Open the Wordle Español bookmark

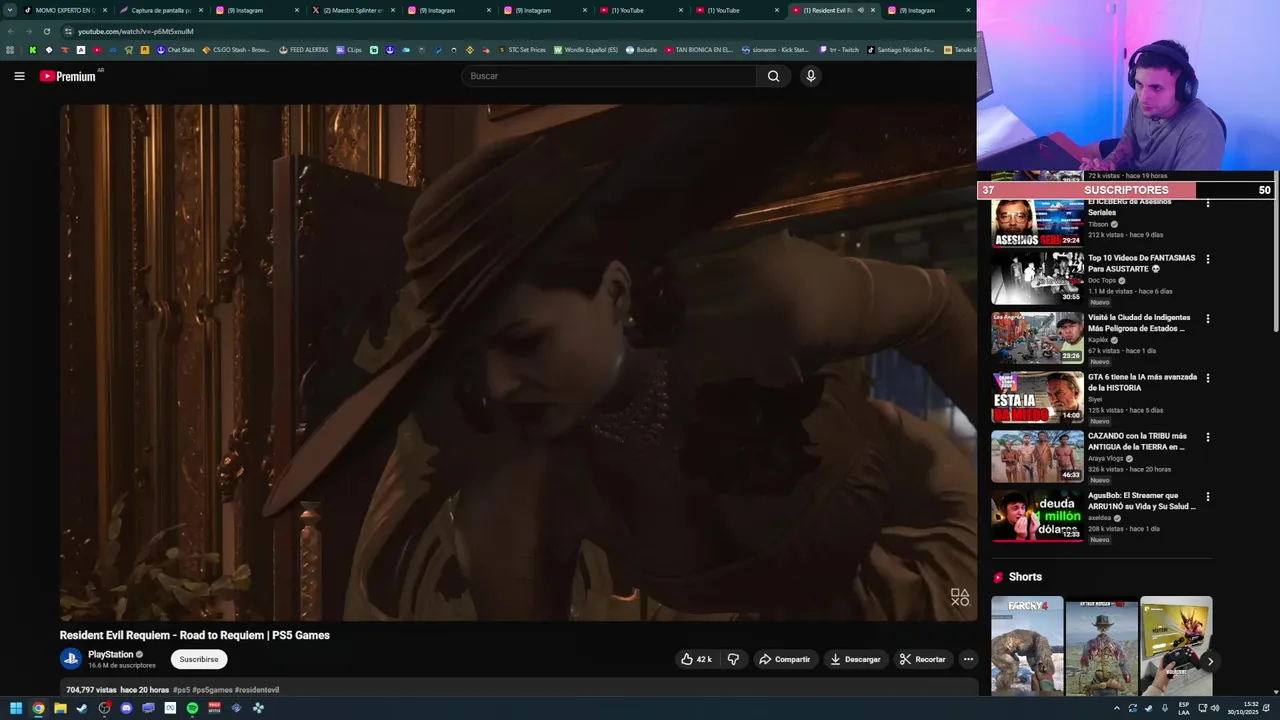tap(586, 50)
